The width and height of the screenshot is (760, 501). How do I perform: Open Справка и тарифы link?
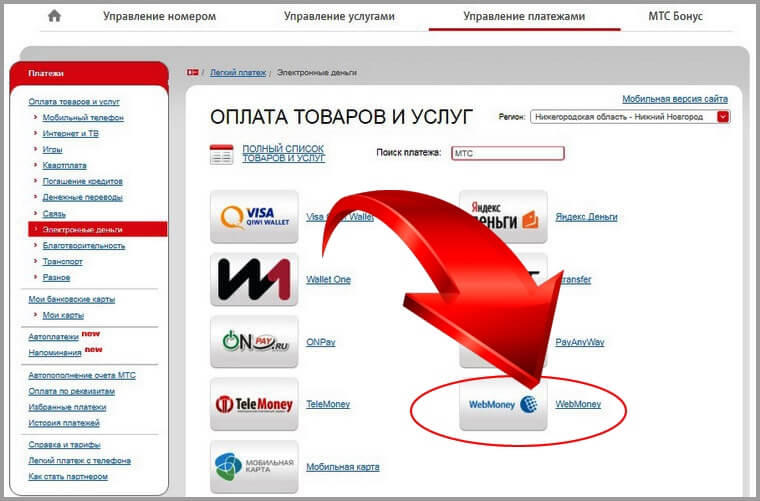click(64, 444)
